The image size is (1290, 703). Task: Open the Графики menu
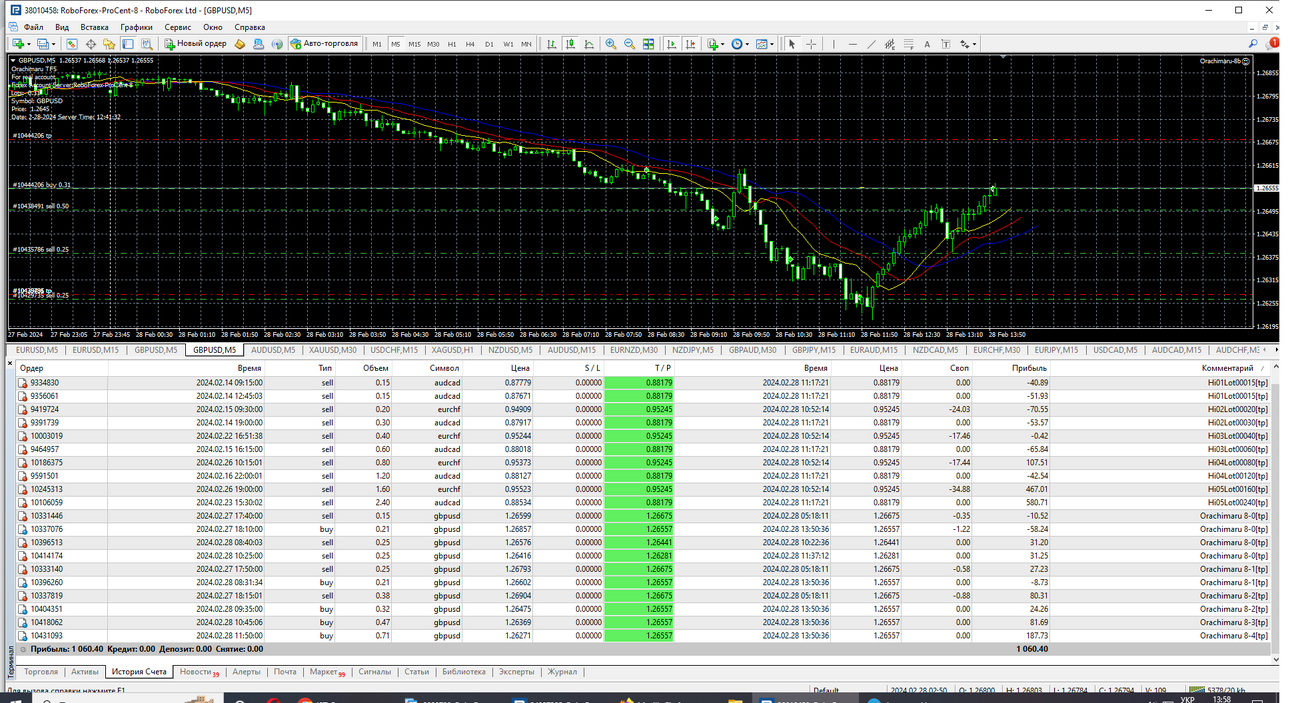[x=136, y=27]
